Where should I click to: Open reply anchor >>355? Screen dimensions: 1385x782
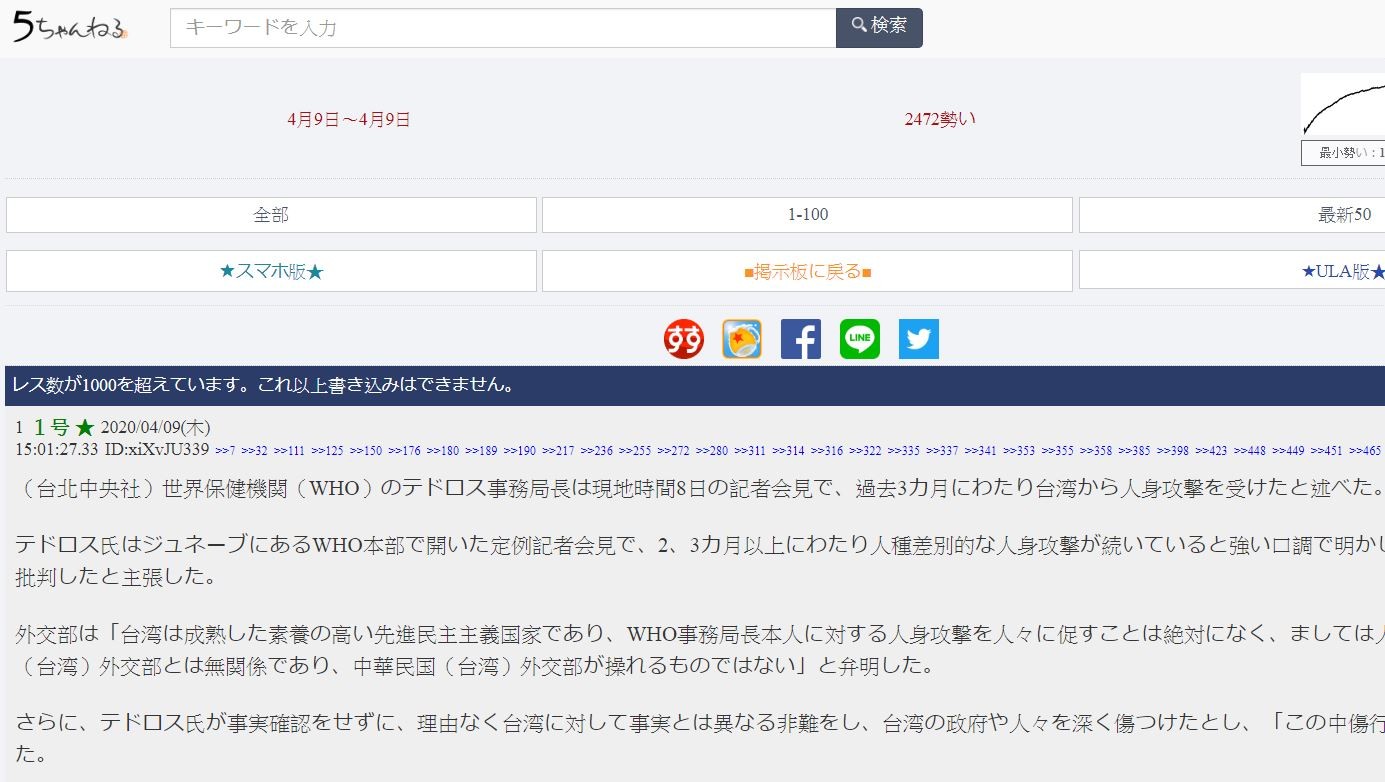pyautogui.click(x=1058, y=450)
